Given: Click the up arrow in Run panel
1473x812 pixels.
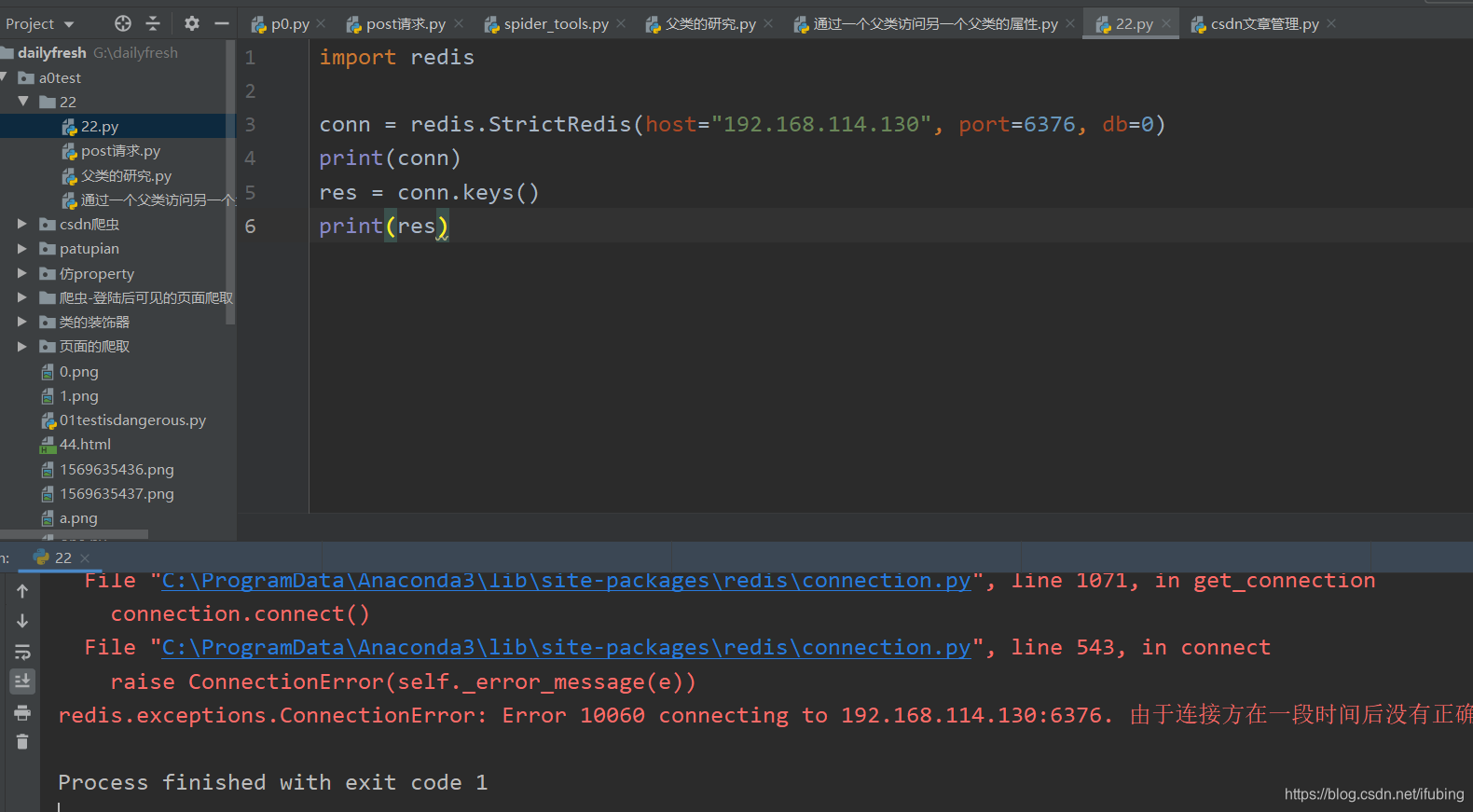Looking at the screenshot, I should coord(22,591).
